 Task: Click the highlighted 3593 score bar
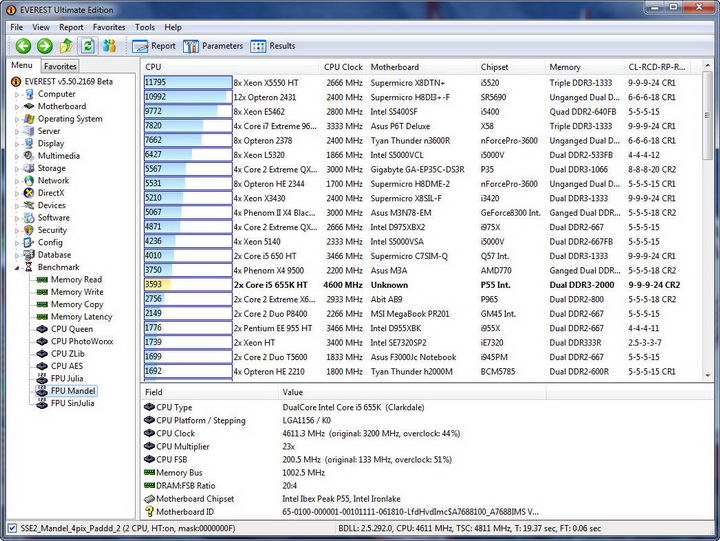coord(188,285)
